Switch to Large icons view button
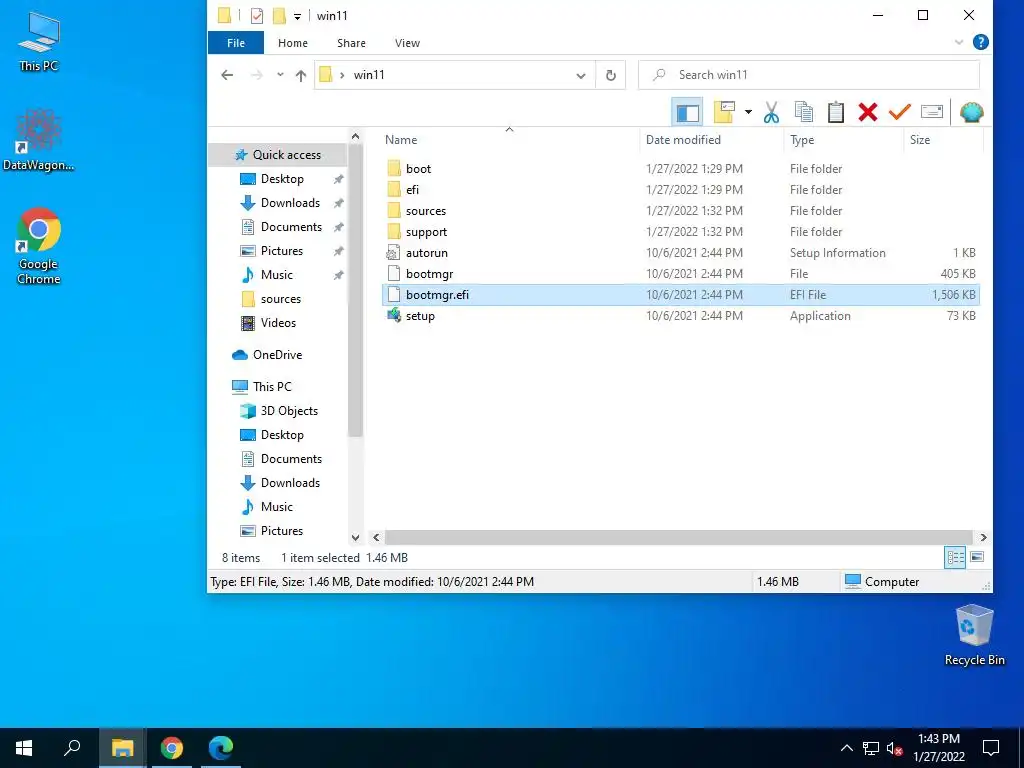 [x=978, y=557]
